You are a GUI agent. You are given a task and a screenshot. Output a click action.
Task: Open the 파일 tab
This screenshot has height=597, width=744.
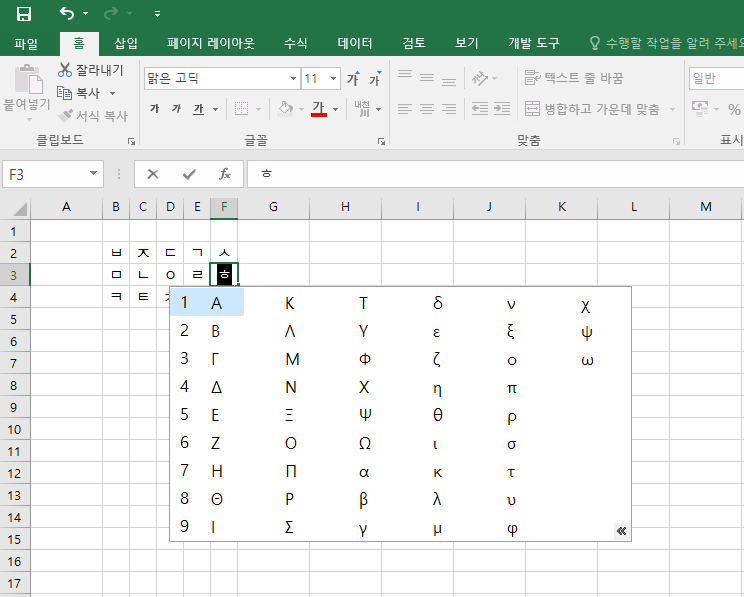coord(26,44)
